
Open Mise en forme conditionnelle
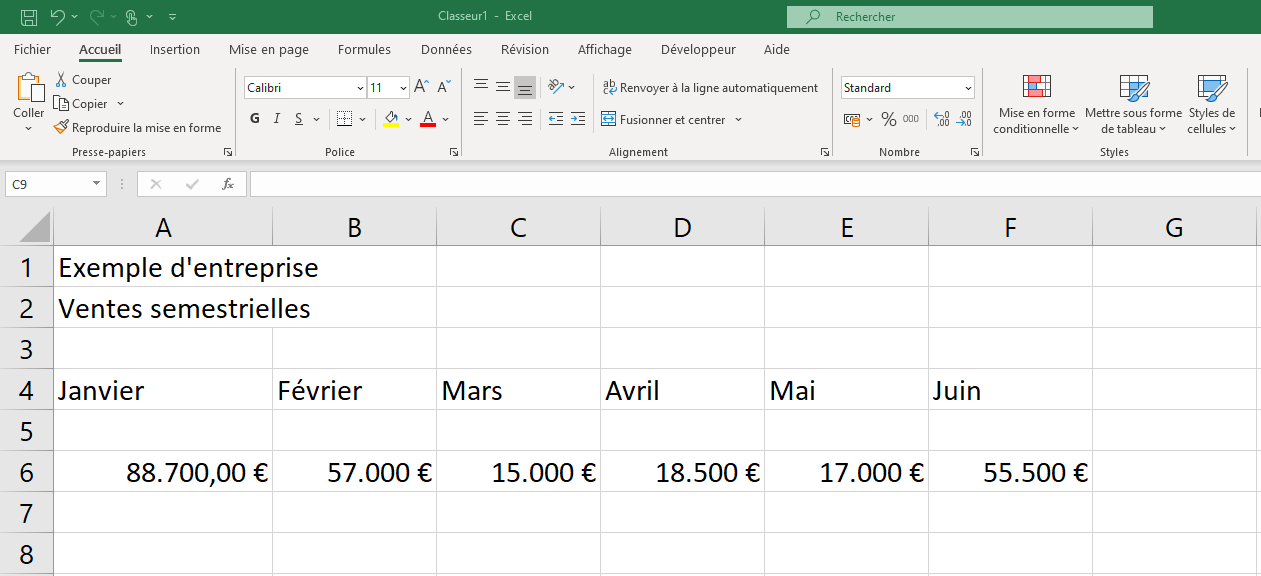(1036, 105)
